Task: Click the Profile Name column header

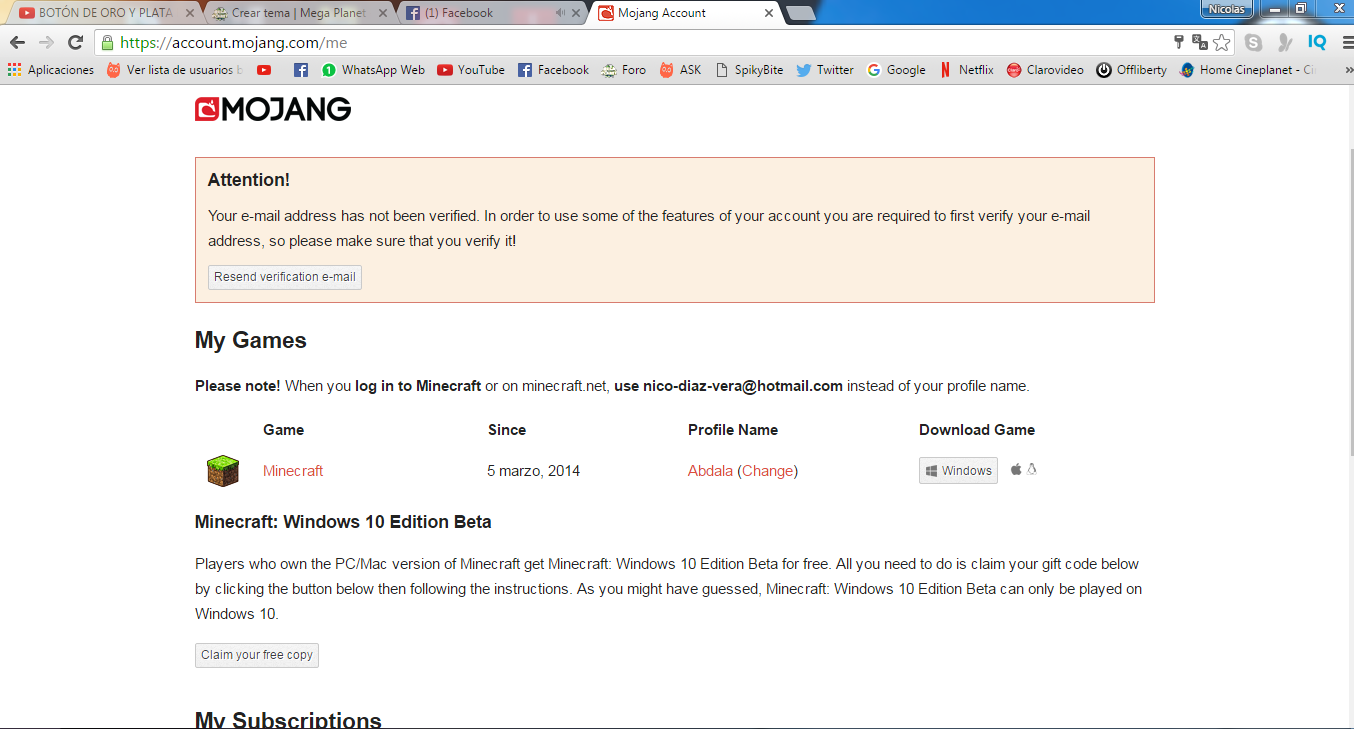Action: pyautogui.click(x=733, y=430)
